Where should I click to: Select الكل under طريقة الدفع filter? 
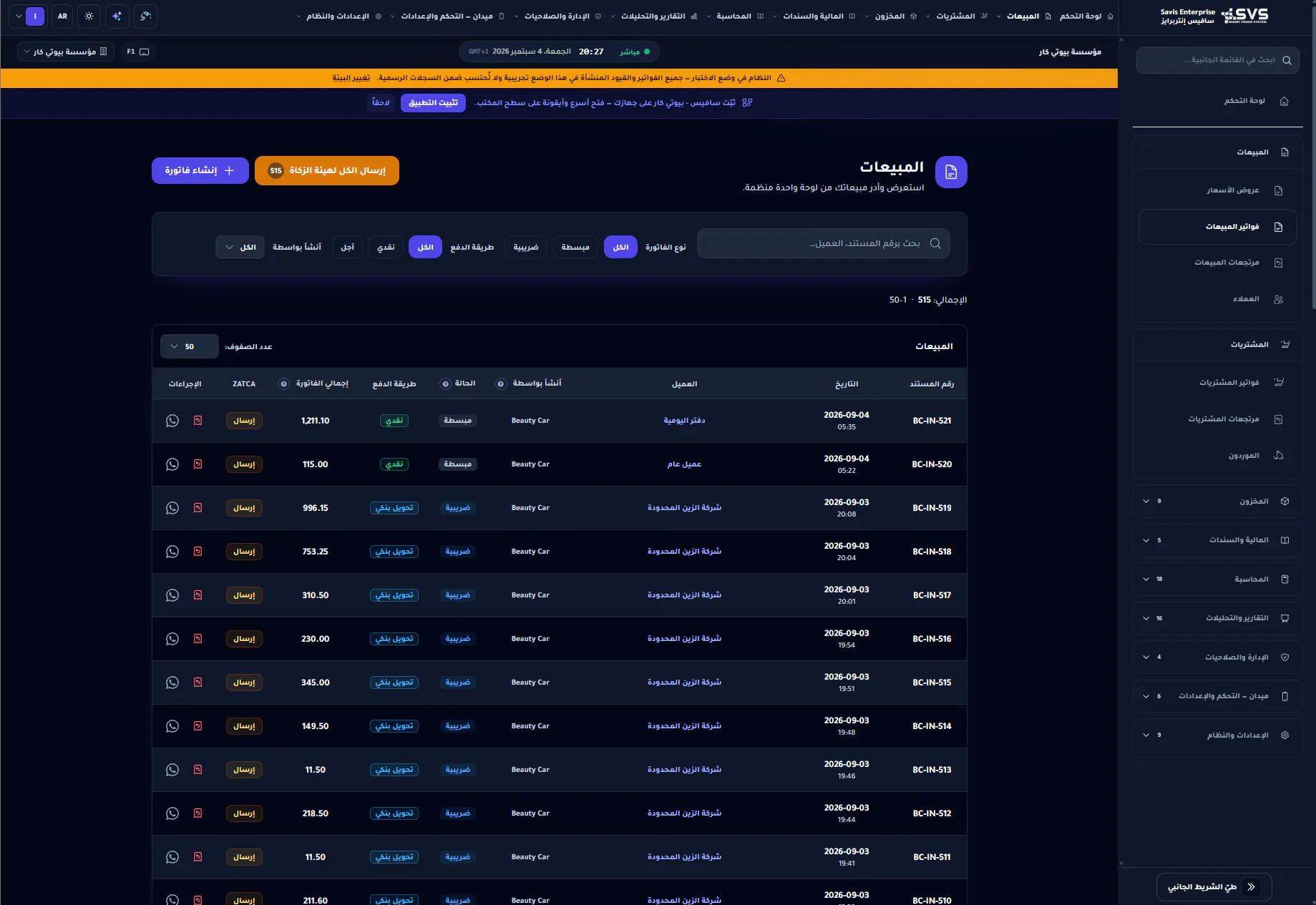[x=426, y=247]
